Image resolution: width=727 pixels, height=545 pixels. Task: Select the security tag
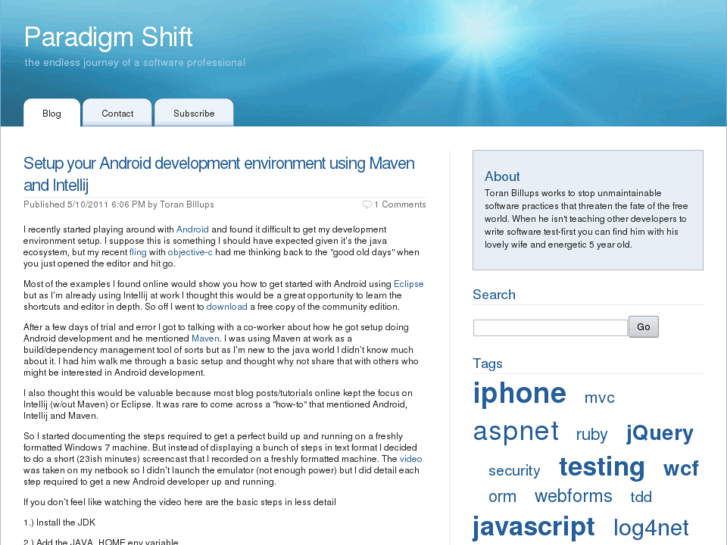tap(514, 470)
